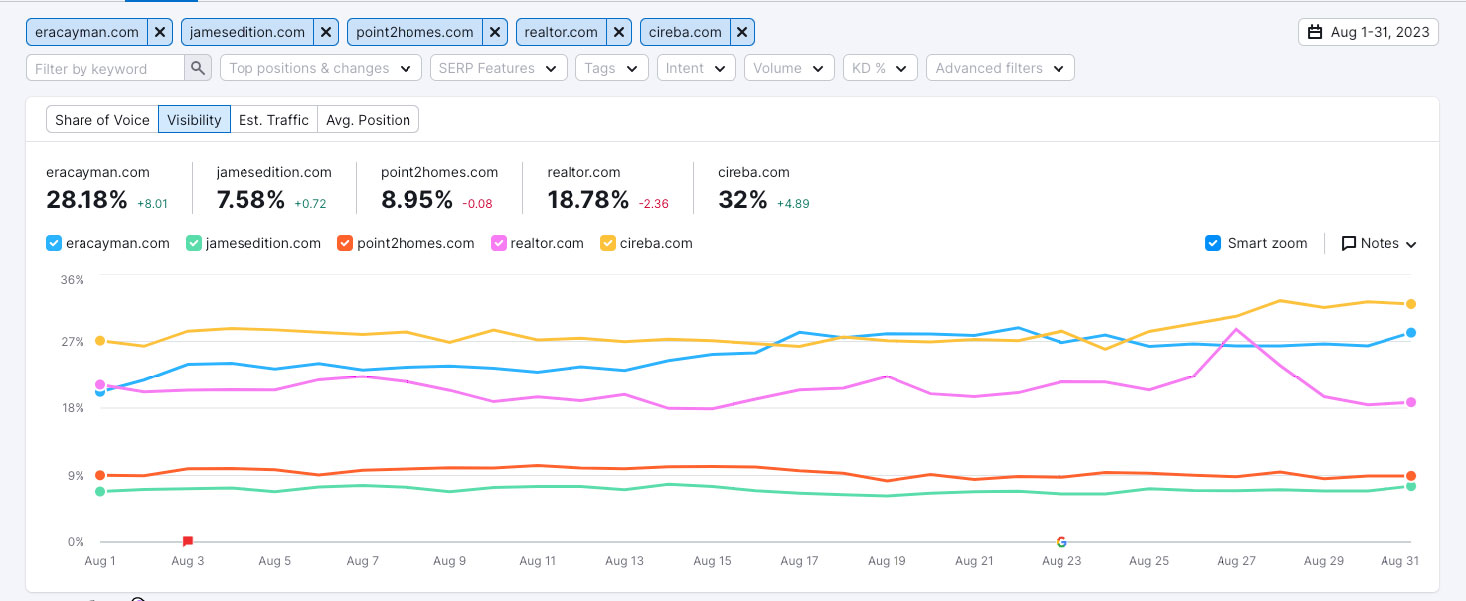The image size is (1466, 601).
Task: Remove cireba.com chip via X icon
Action: pos(742,32)
